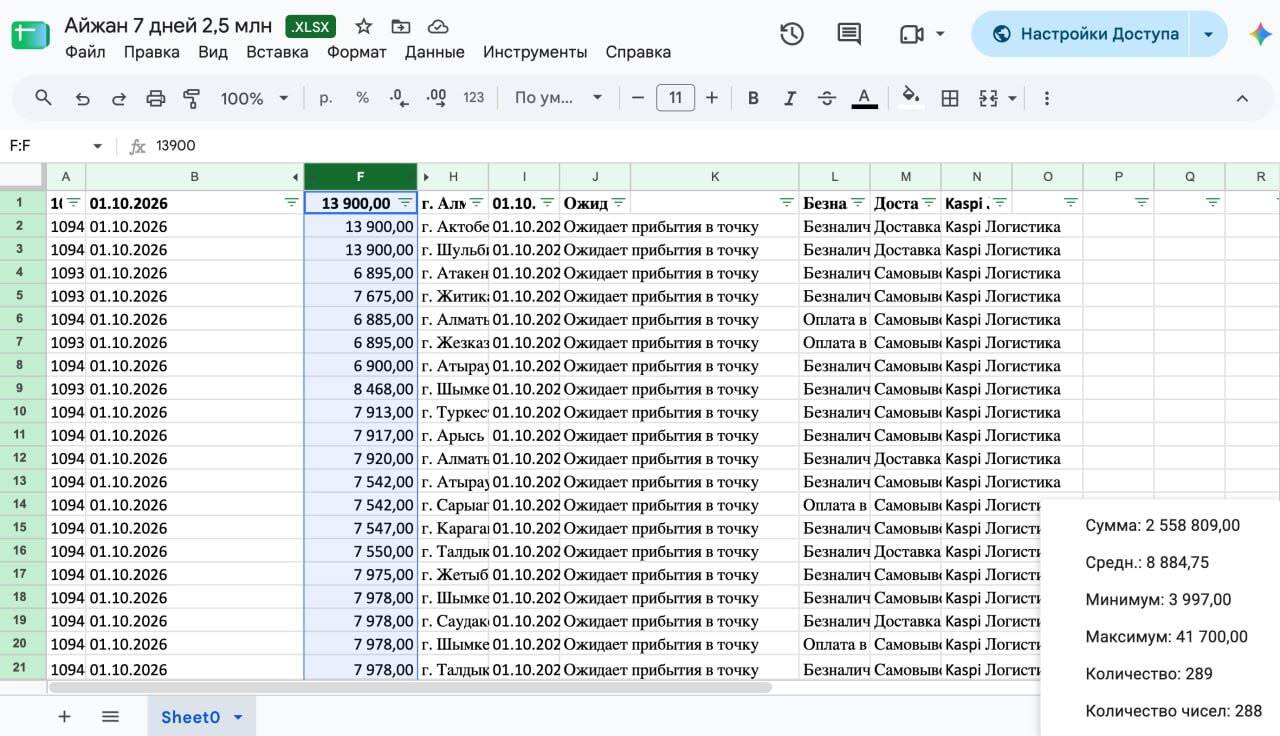The image size is (1280, 736).
Task: Toggle the filter button in cell B1
Action: click(x=291, y=202)
